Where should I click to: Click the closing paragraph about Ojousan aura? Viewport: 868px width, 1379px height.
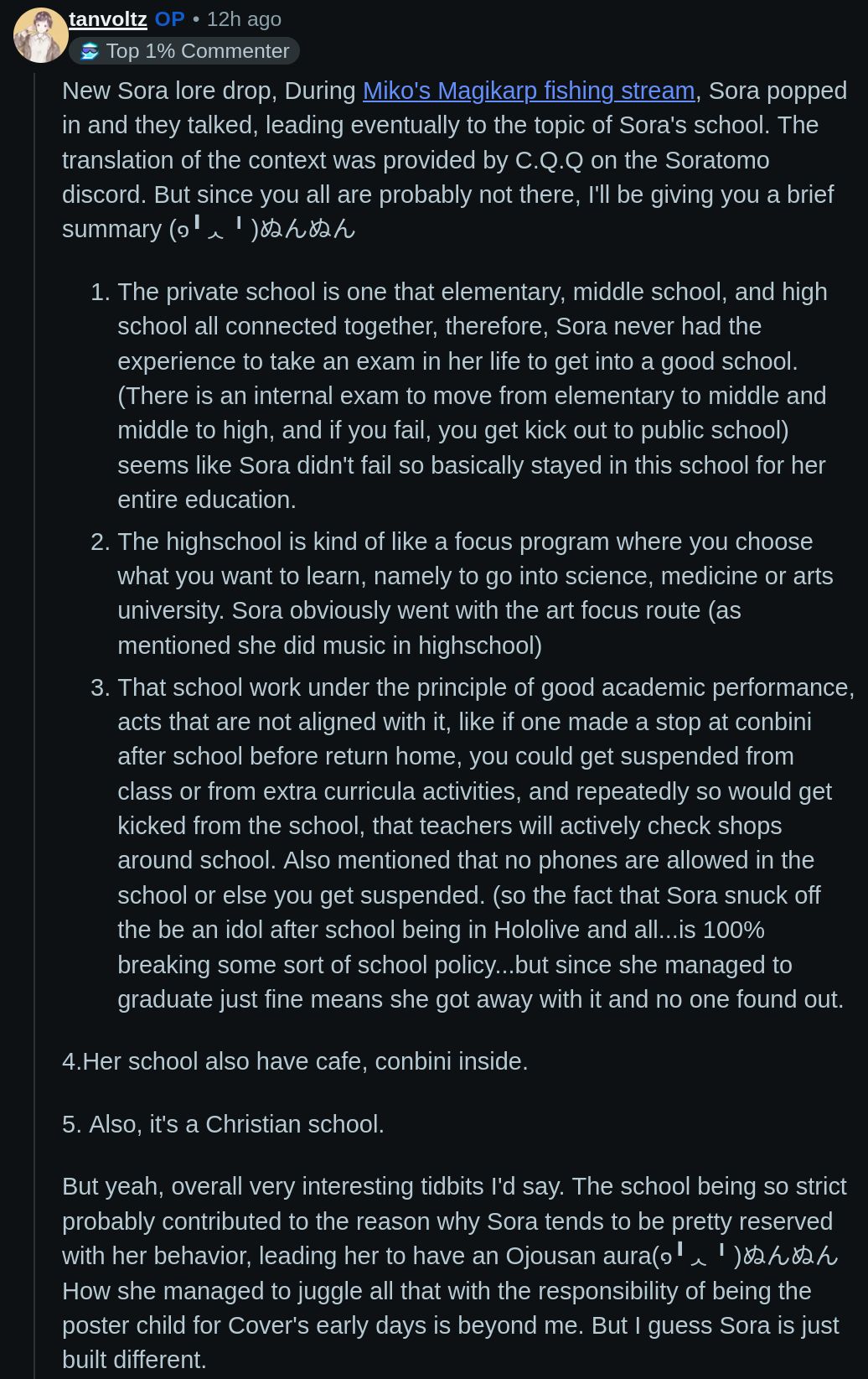[x=452, y=1273]
